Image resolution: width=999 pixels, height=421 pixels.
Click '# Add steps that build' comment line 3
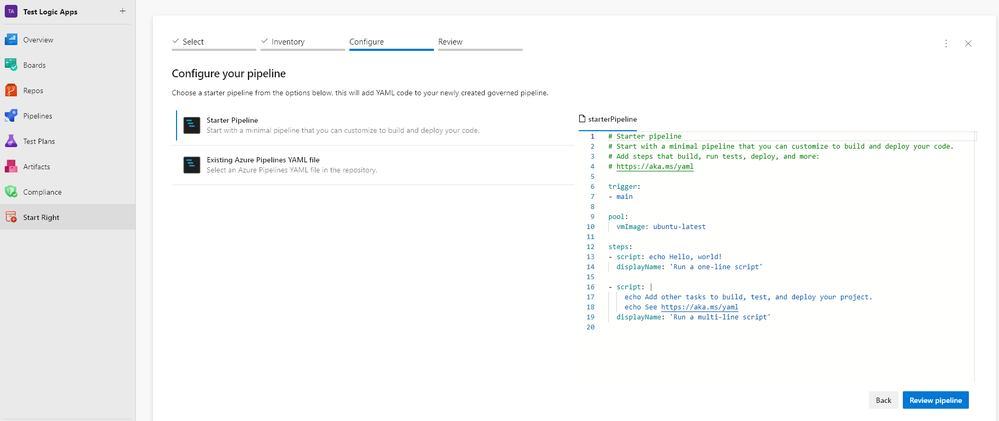pos(714,157)
